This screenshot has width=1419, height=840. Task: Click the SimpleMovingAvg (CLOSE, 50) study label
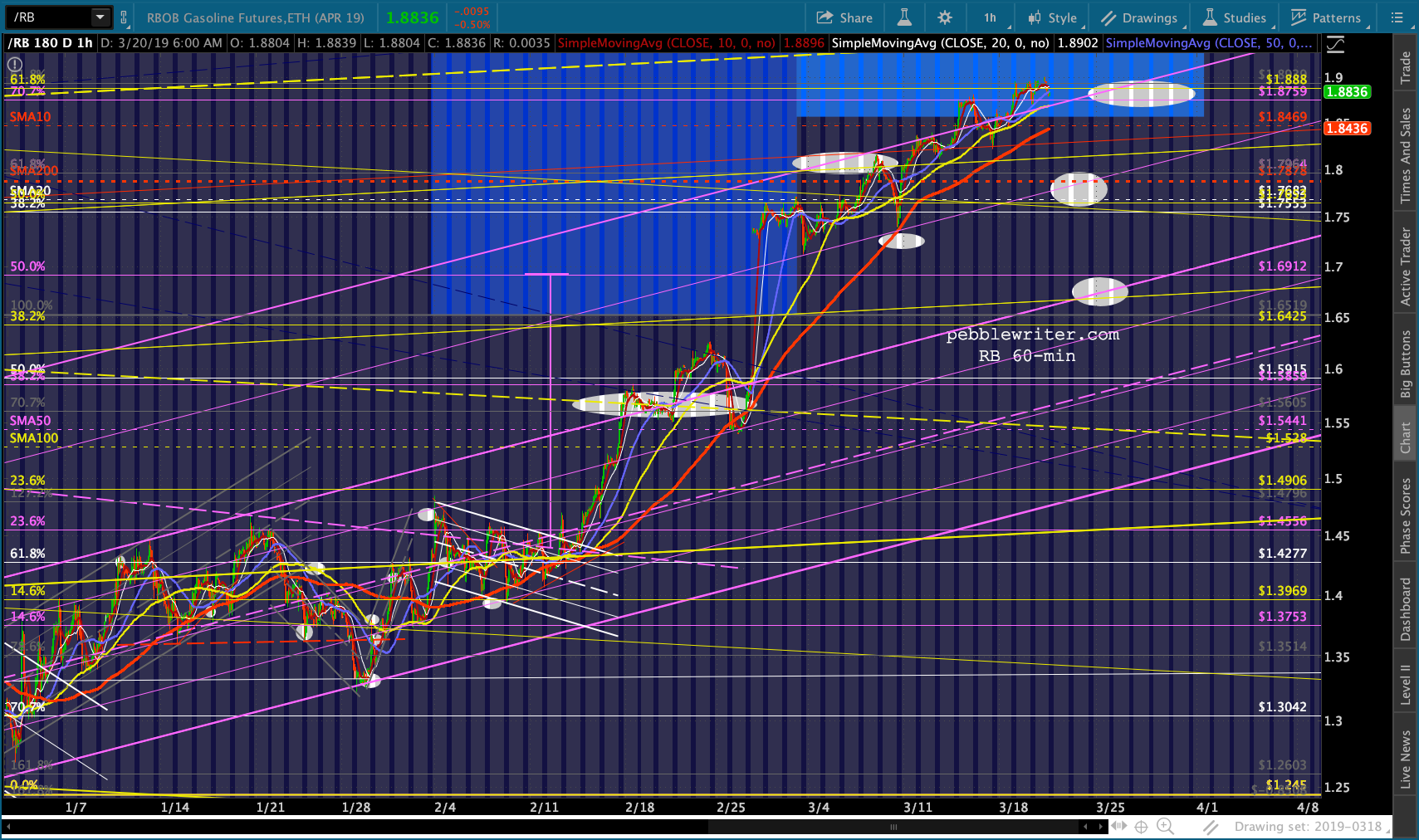1209,43
